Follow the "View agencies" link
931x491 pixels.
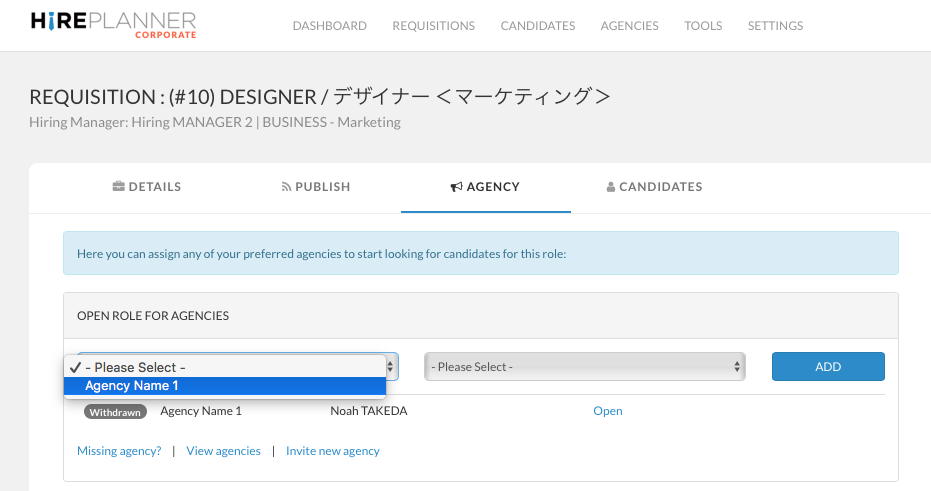pos(223,451)
